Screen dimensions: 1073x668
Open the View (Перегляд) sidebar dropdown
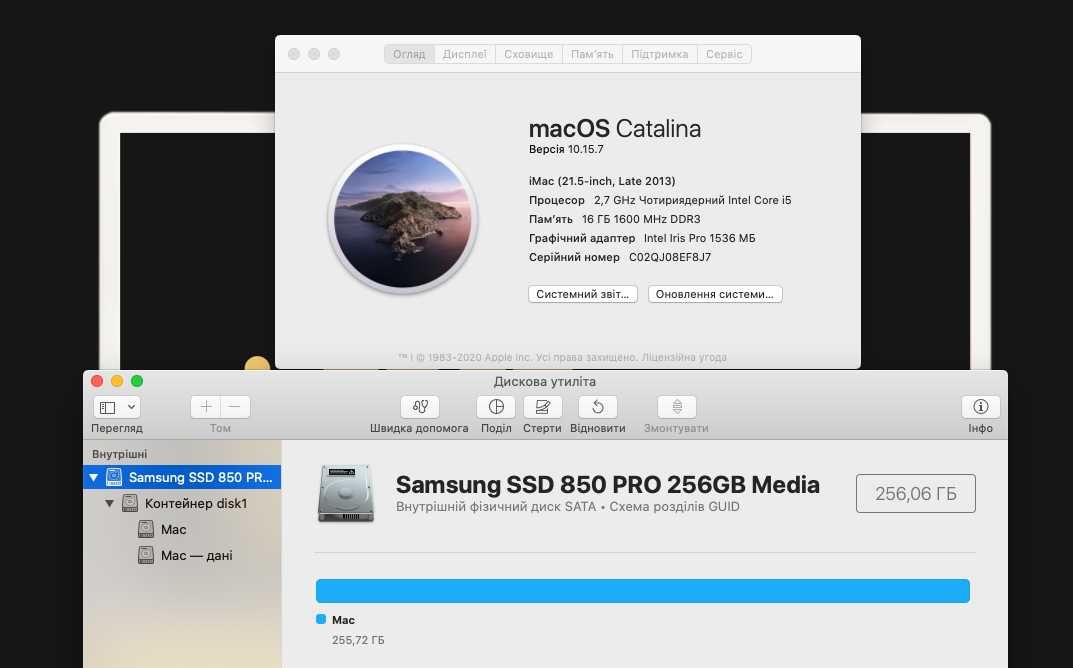117,407
